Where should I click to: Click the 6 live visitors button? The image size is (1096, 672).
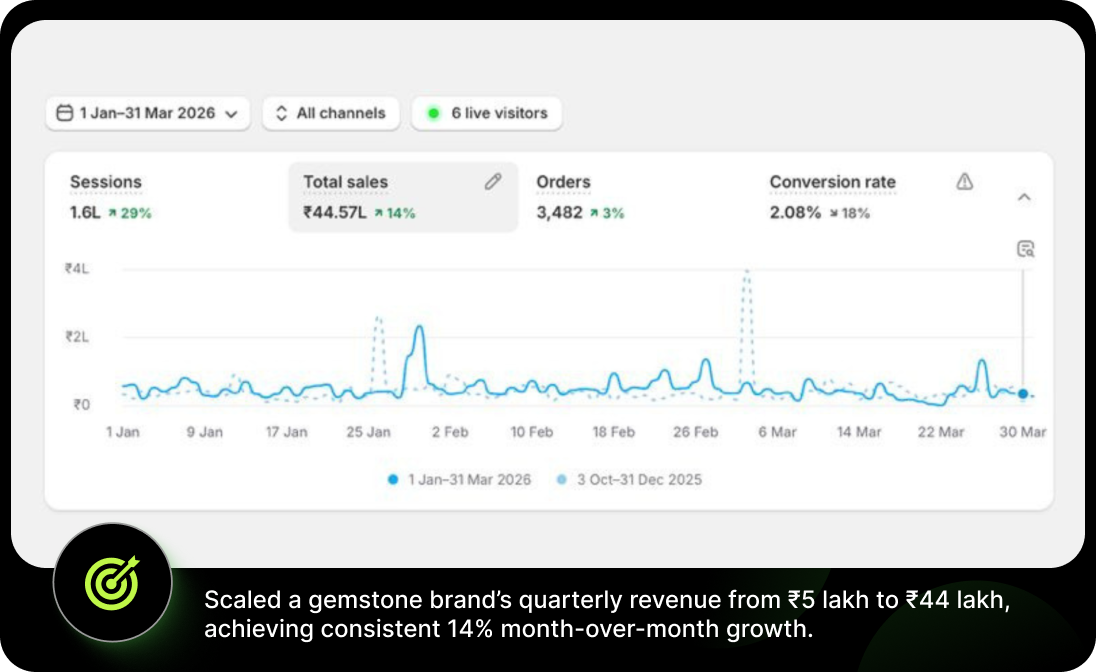coord(486,113)
